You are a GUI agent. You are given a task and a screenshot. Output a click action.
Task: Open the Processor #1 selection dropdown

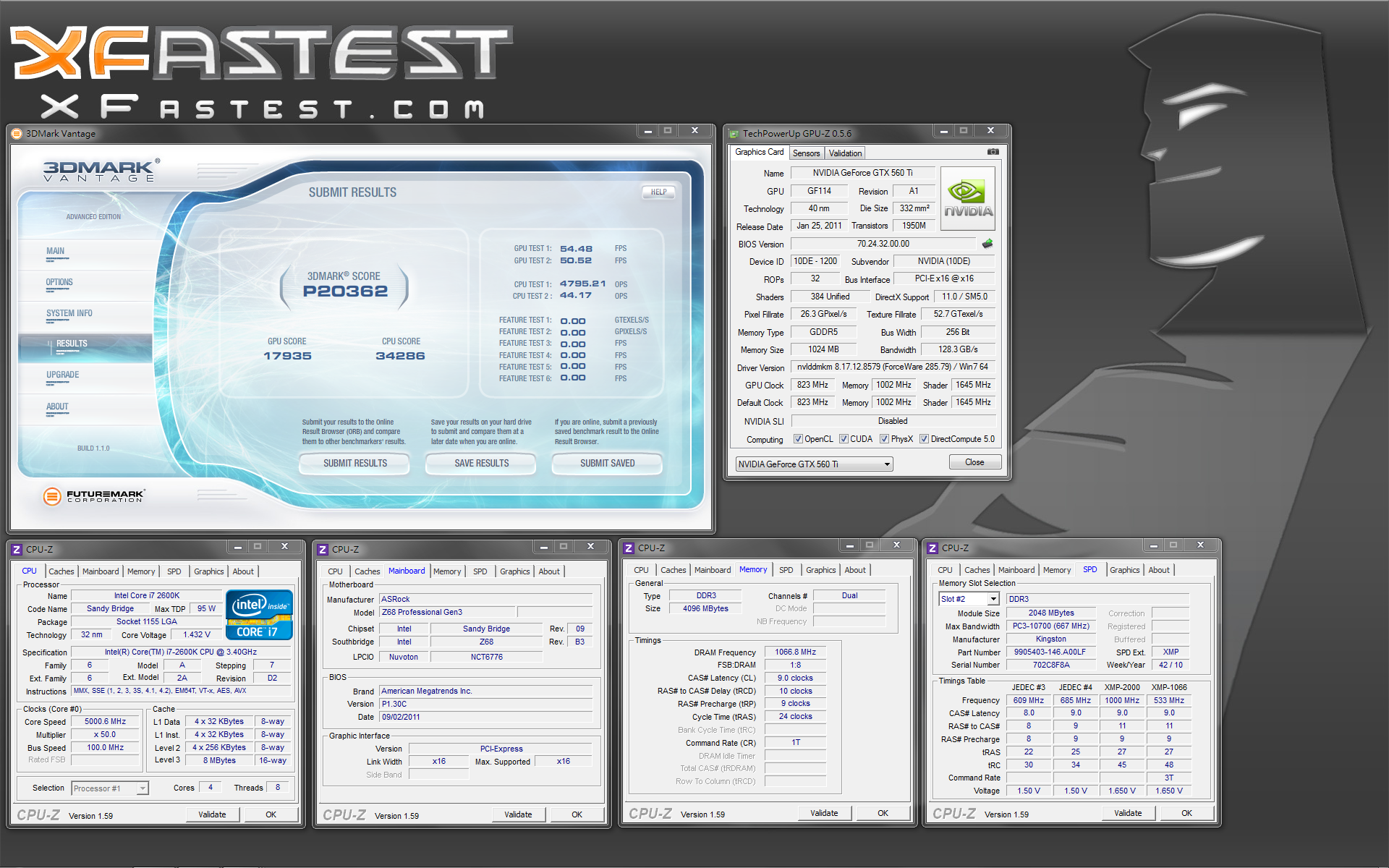[x=110, y=788]
